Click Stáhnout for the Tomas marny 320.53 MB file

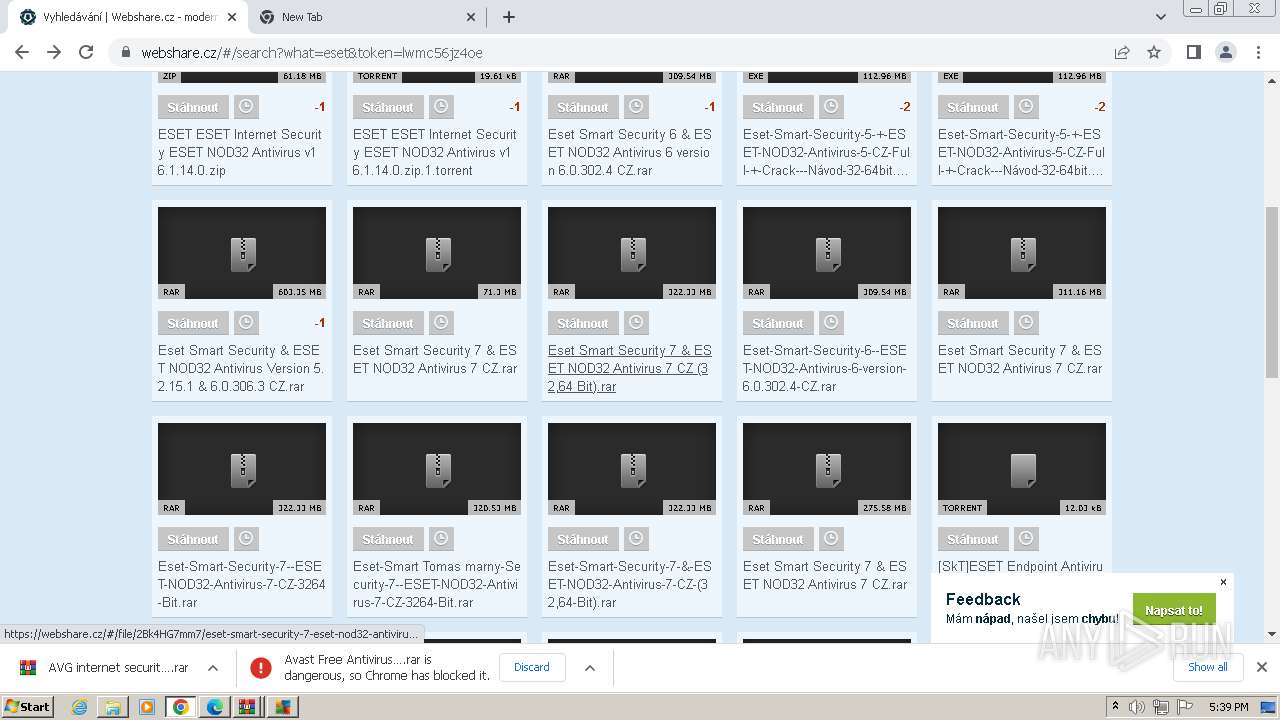point(388,539)
